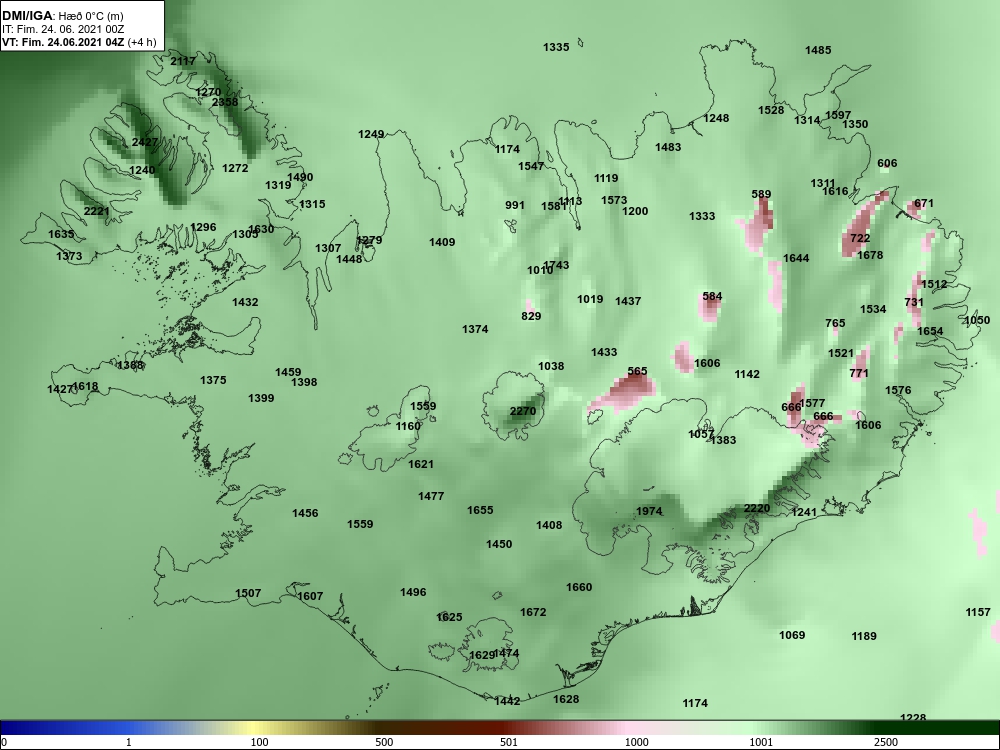Image resolution: width=1000 pixels, height=750 pixels.
Task: Pick the 1296 height value
Action: [x=203, y=227]
